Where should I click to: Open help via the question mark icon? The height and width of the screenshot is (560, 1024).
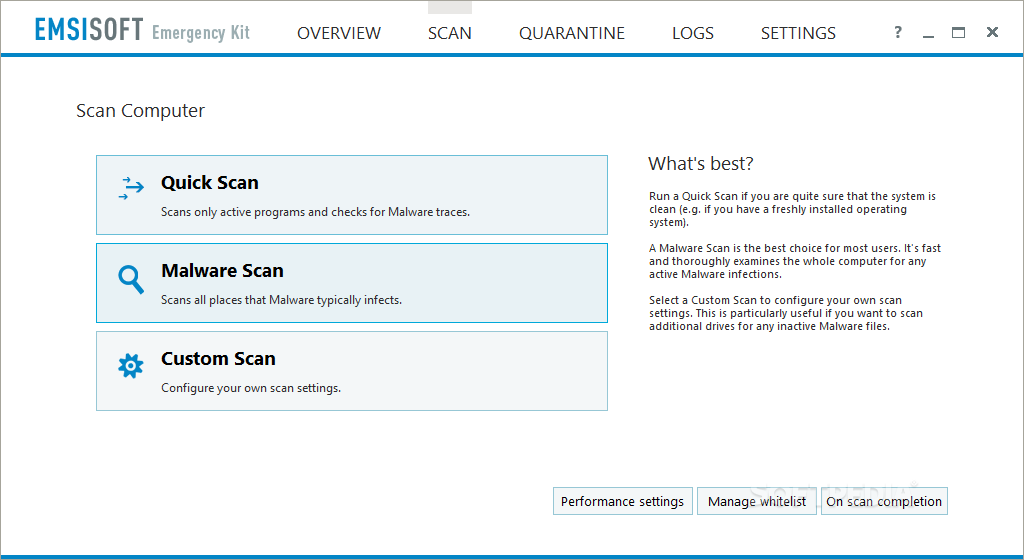pos(898,32)
